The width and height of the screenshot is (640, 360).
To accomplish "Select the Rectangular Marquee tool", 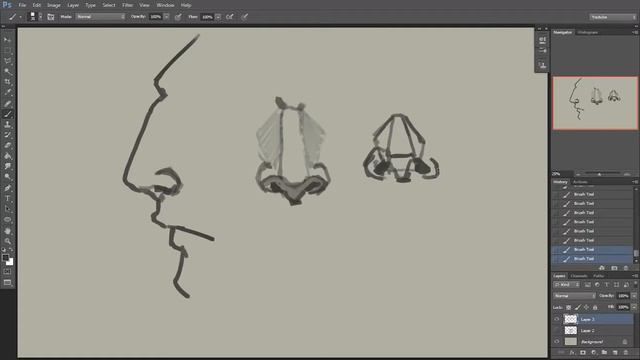I will (x=7, y=50).
